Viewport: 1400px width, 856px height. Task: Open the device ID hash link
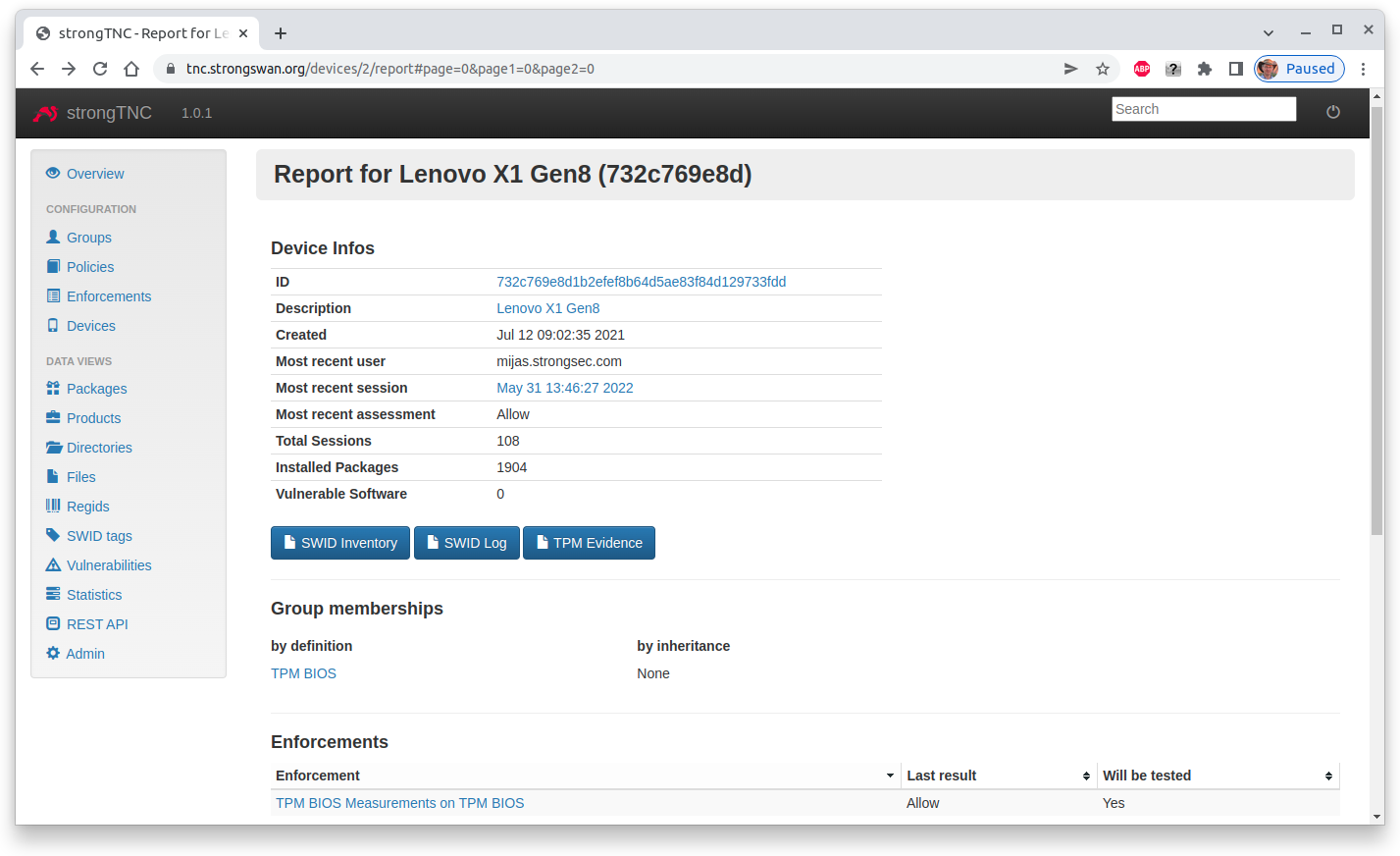pyautogui.click(x=641, y=282)
